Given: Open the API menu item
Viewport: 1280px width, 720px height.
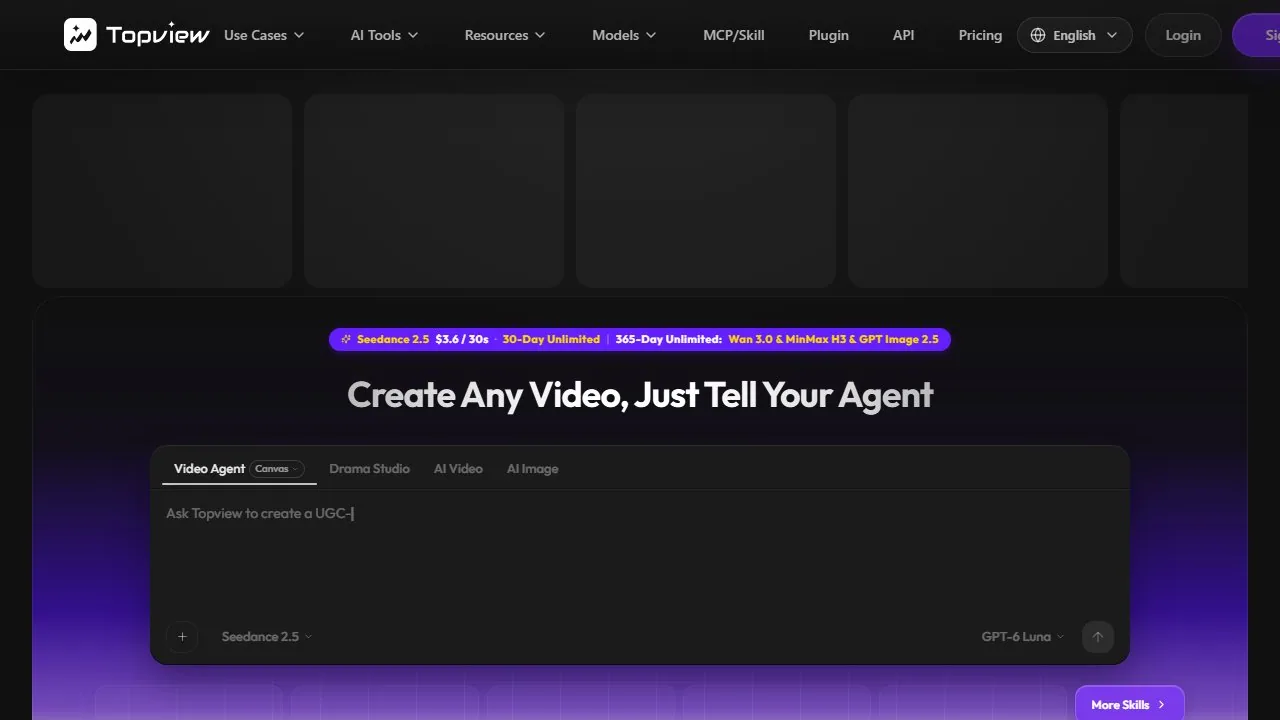Looking at the screenshot, I should [x=904, y=35].
